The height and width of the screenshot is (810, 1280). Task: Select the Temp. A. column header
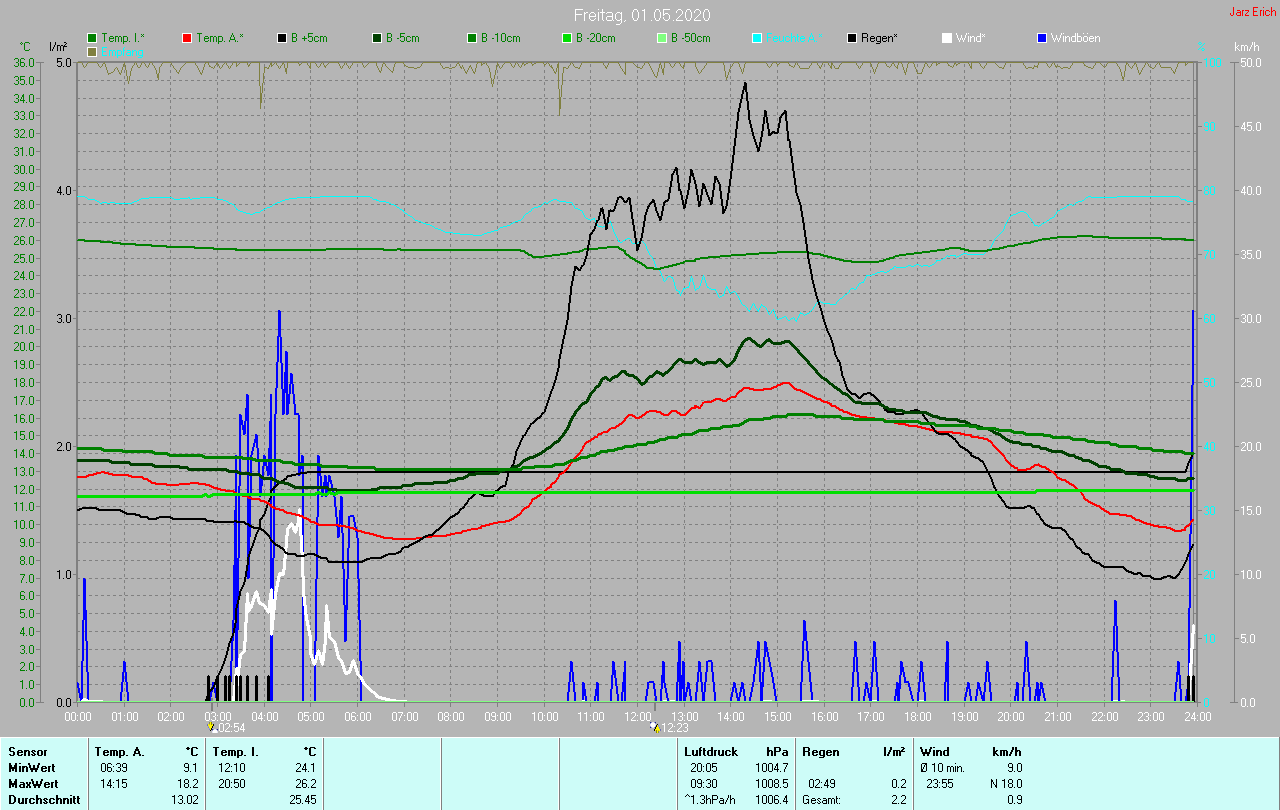click(119, 751)
